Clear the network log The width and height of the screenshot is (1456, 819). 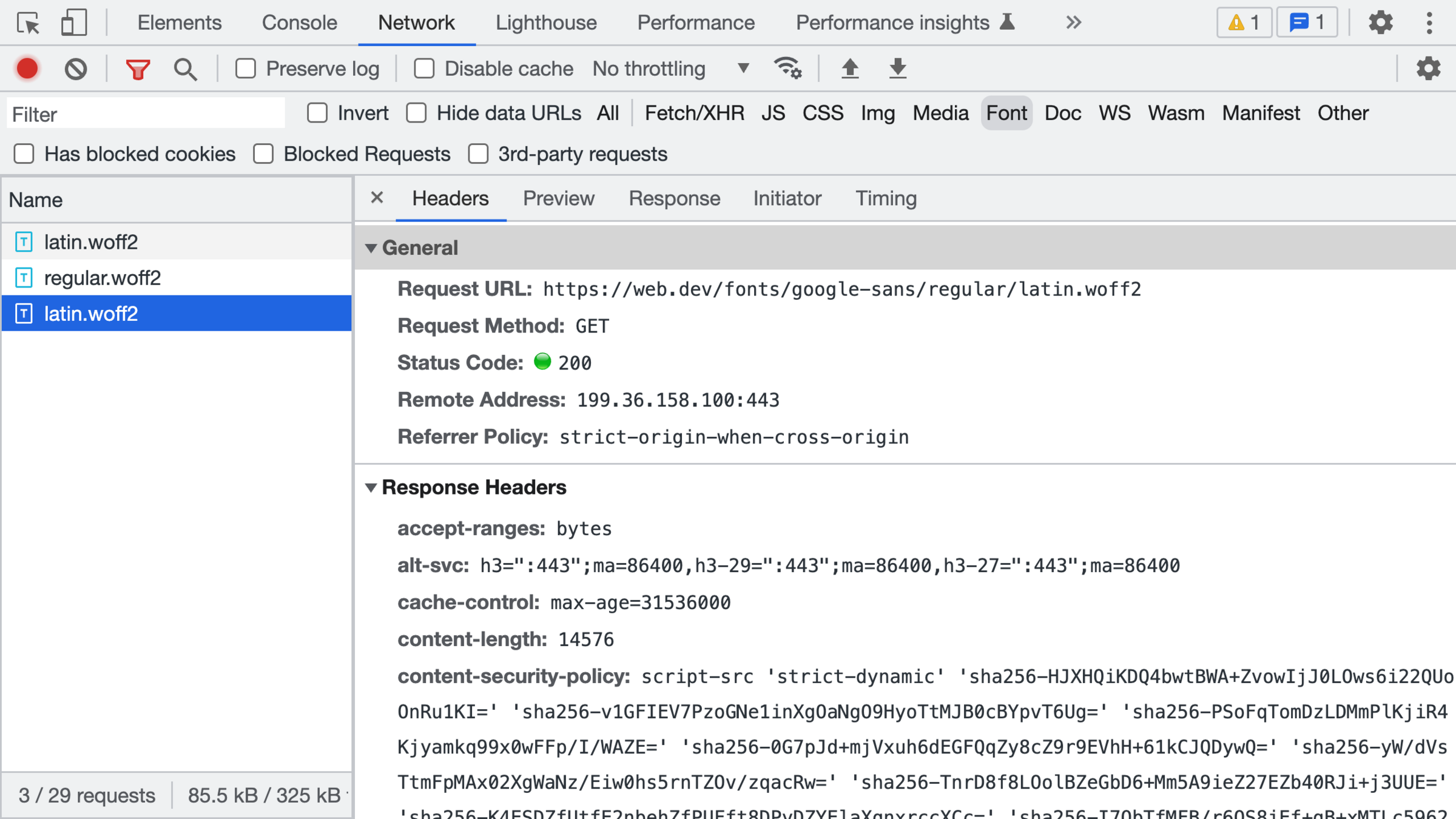pyautogui.click(x=76, y=69)
